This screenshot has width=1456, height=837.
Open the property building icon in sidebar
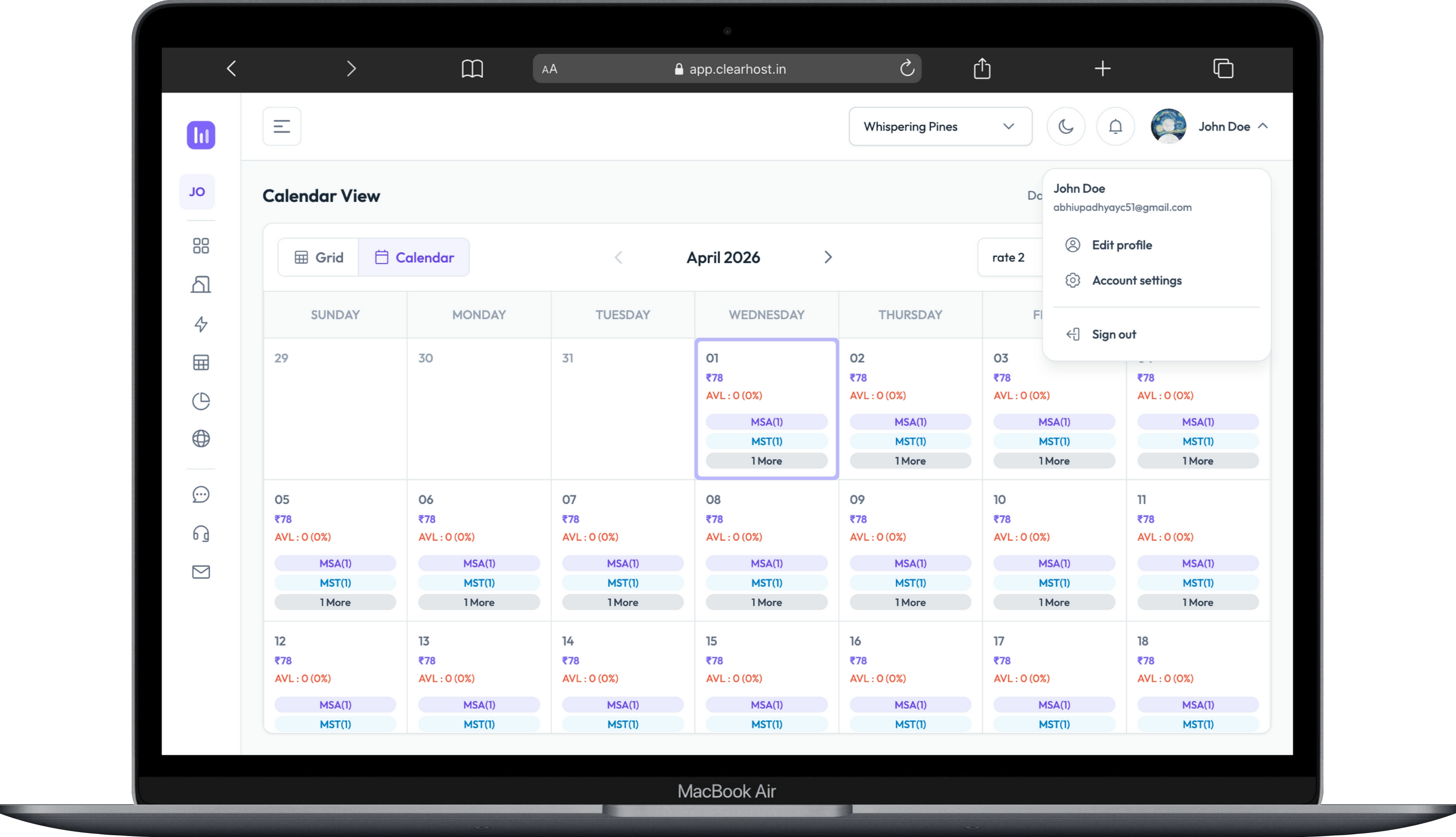pos(201,284)
